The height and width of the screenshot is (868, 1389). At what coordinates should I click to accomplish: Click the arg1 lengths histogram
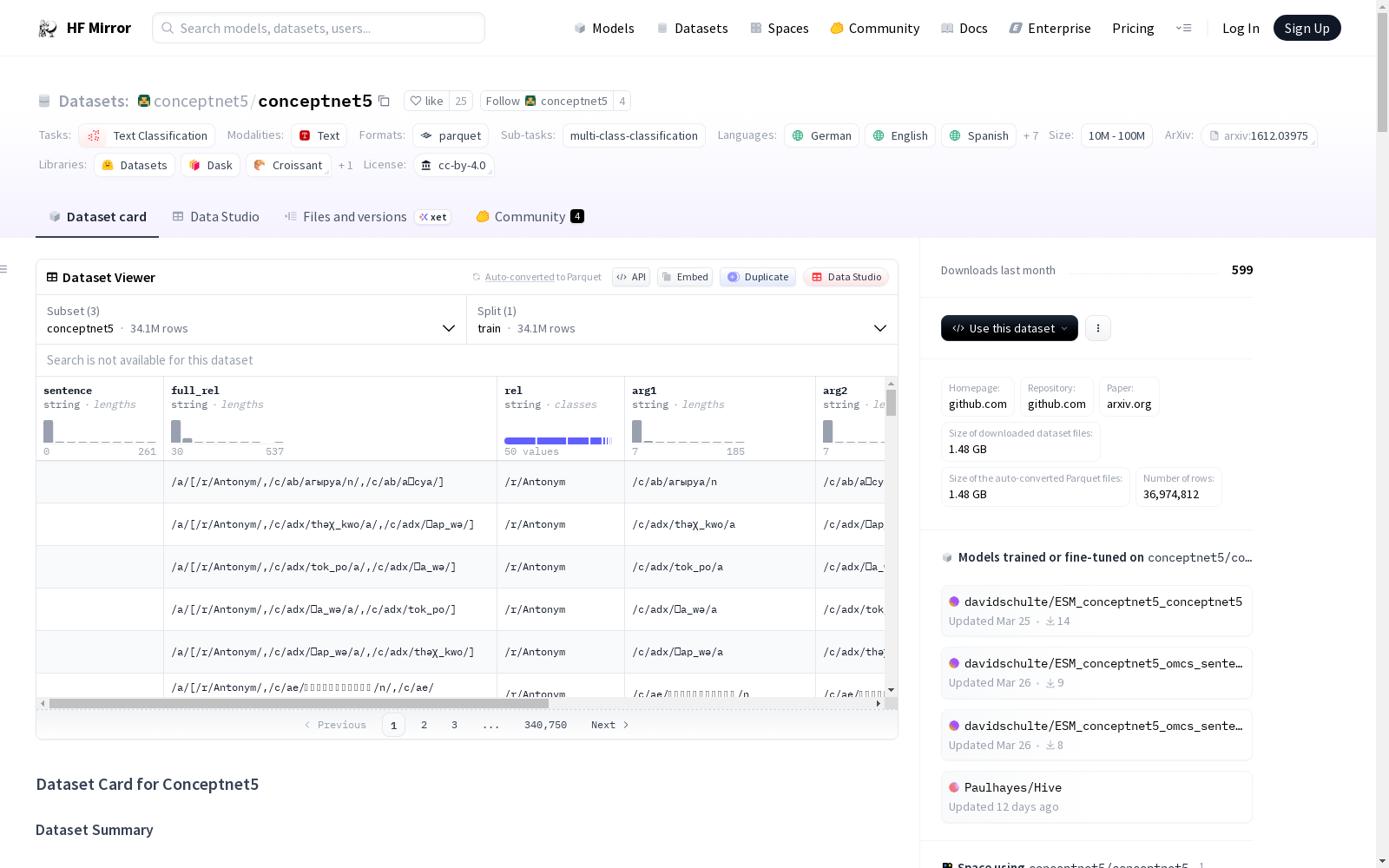pyautogui.click(x=688, y=431)
